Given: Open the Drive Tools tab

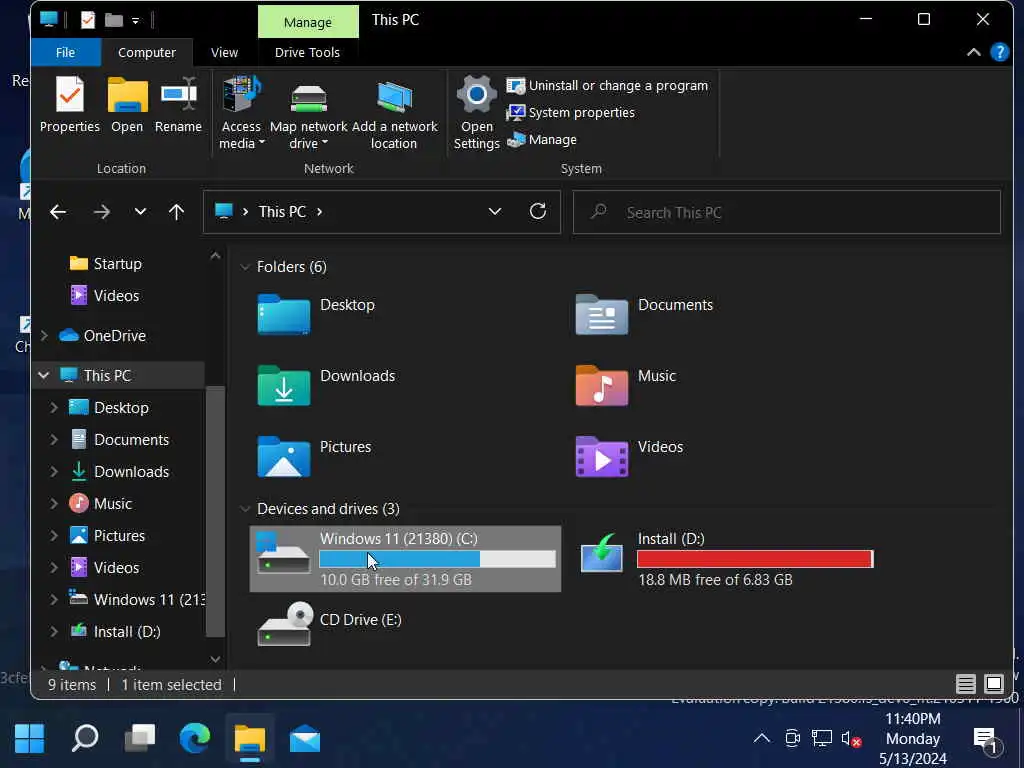Looking at the screenshot, I should coord(307,52).
